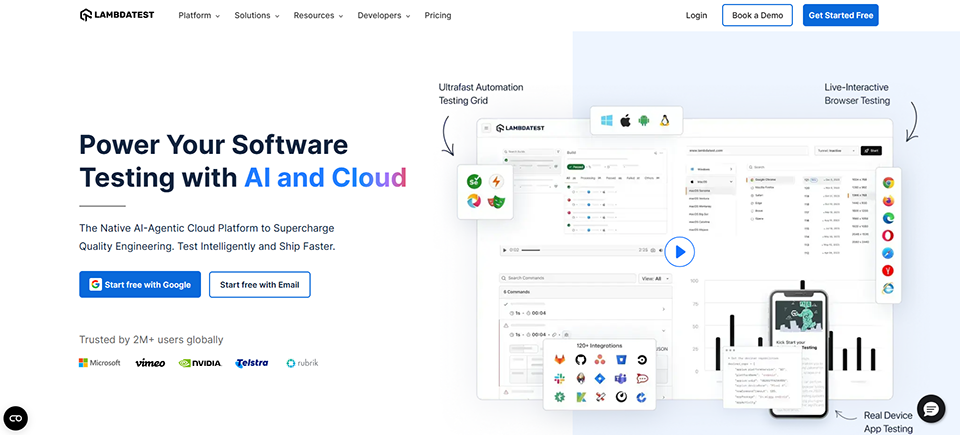Click the Yandex browser icon

[888, 270]
